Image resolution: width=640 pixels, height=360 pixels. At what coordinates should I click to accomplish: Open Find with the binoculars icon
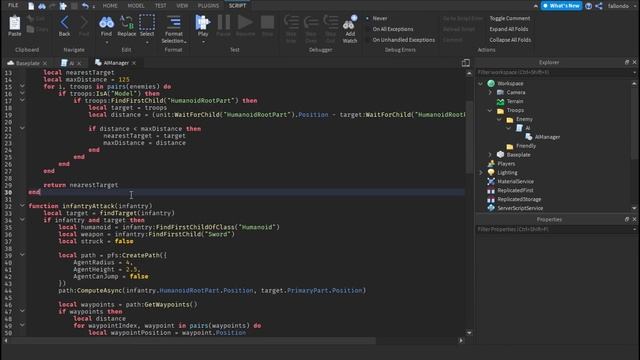pos(106,23)
